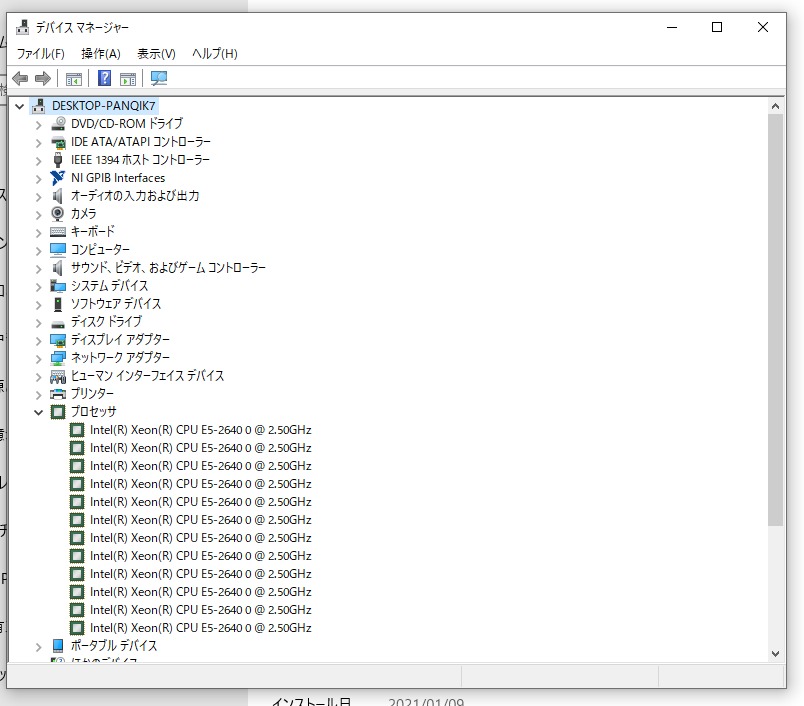Click the コンピューター monitor icon
Viewport: 804px width, 706px height.
point(58,250)
